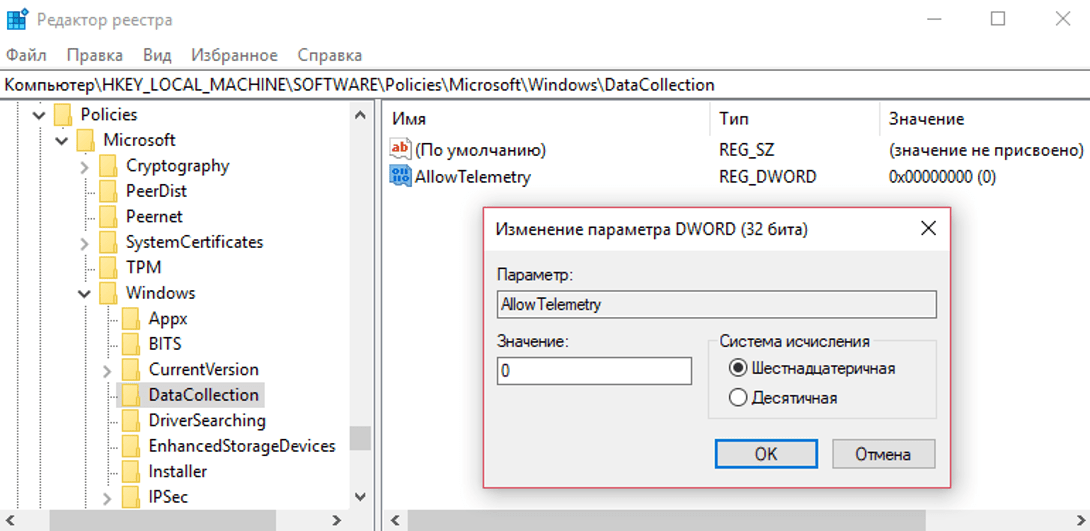Collapse the Windows tree node
The width and height of the screenshot is (1090, 531).
point(85,294)
